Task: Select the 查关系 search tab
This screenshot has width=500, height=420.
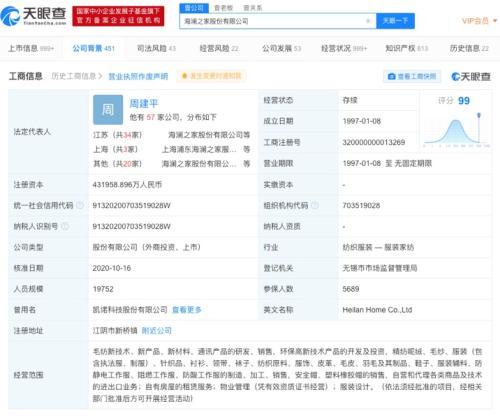Action: click(253, 8)
